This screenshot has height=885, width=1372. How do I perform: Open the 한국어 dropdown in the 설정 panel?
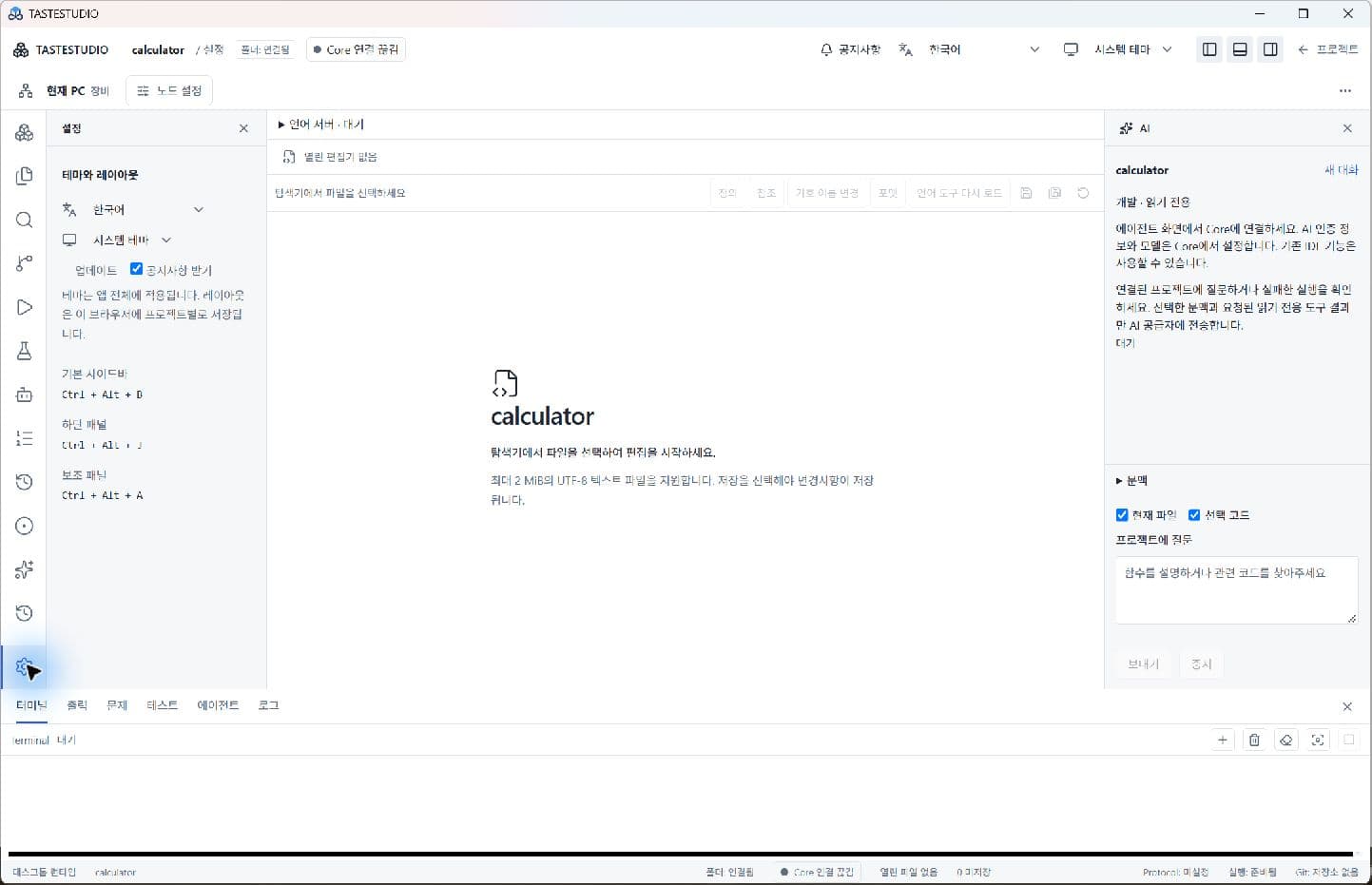148,209
